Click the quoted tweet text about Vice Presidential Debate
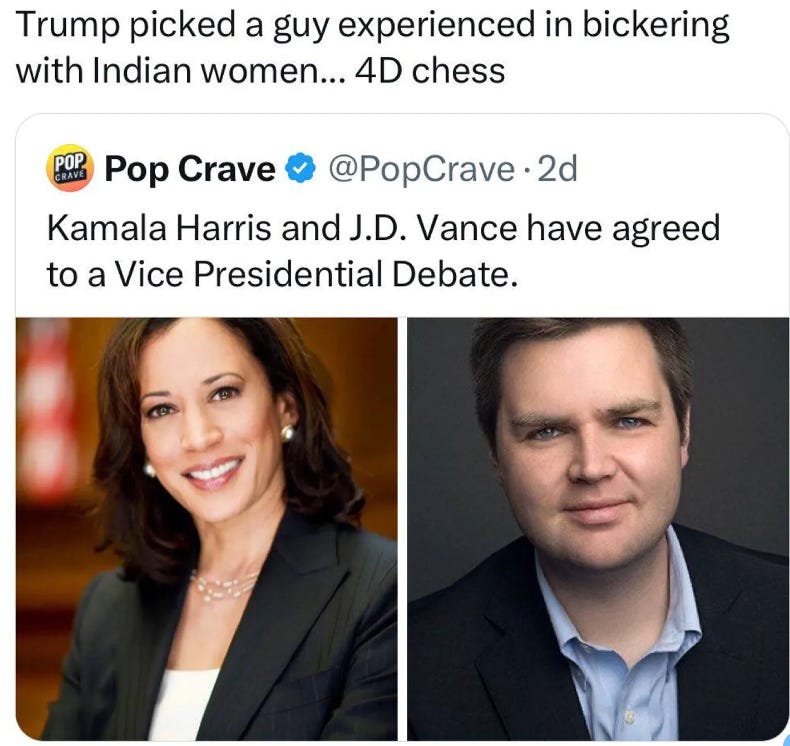The height and width of the screenshot is (746, 790). click(x=383, y=251)
